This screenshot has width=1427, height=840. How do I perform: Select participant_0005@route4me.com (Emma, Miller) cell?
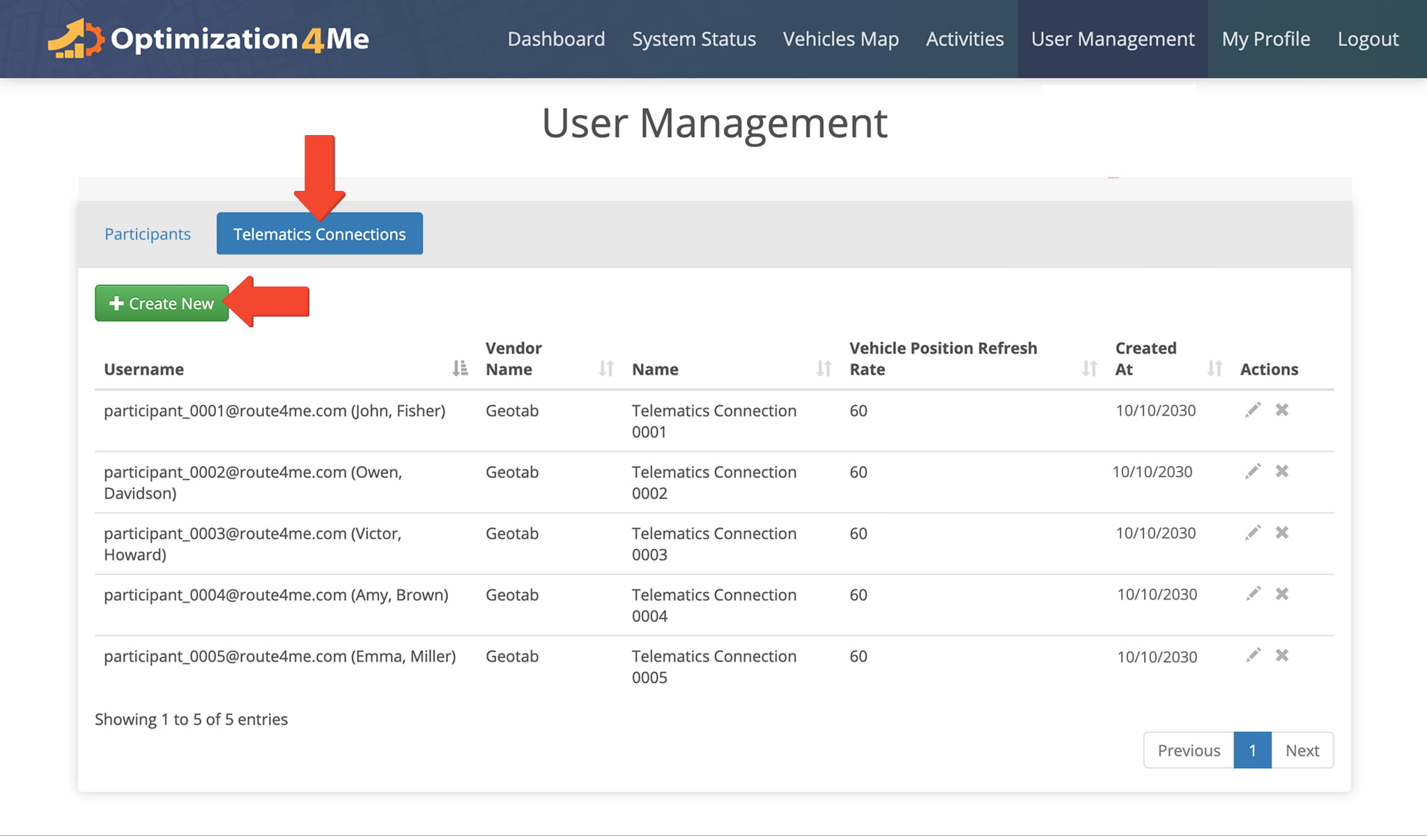(279, 656)
